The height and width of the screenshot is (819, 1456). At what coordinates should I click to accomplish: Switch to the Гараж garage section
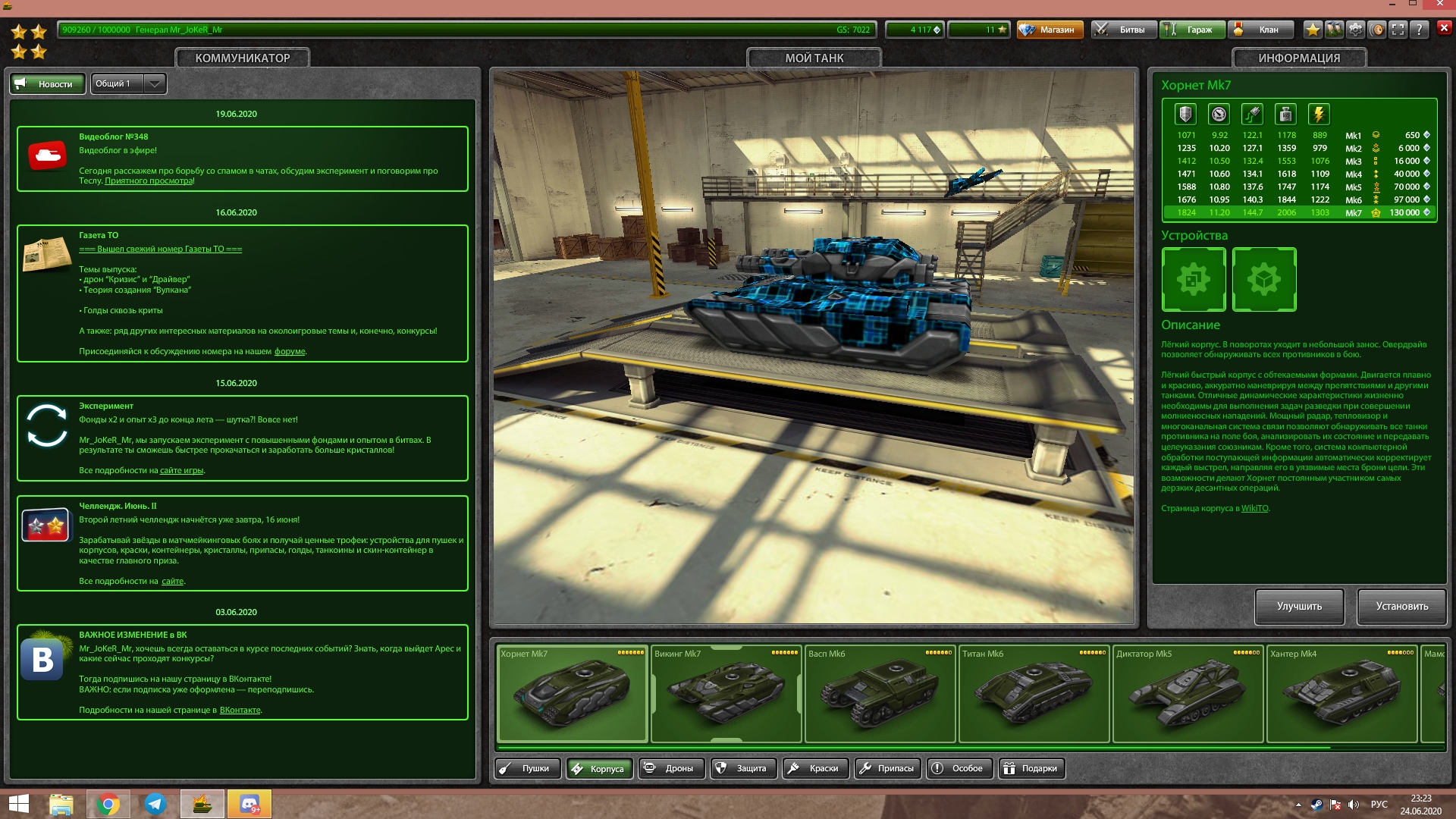click(1191, 30)
